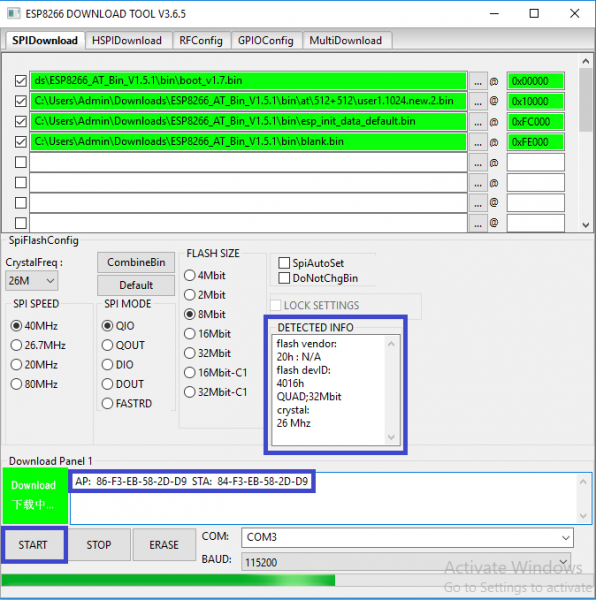Click the 0xFC000 address field
The height and width of the screenshot is (600, 596).
coord(536,122)
